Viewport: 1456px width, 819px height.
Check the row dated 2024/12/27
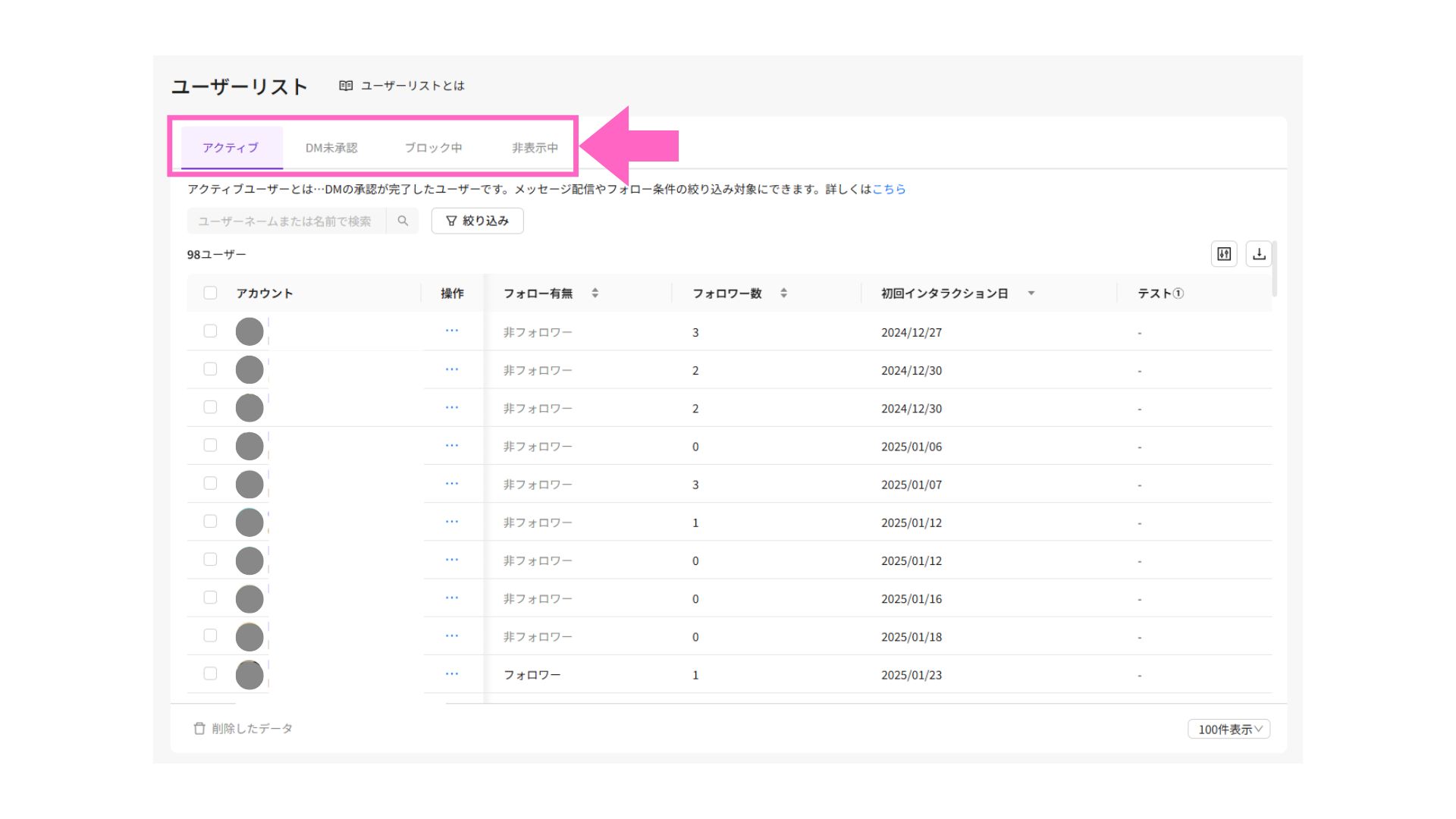click(210, 331)
